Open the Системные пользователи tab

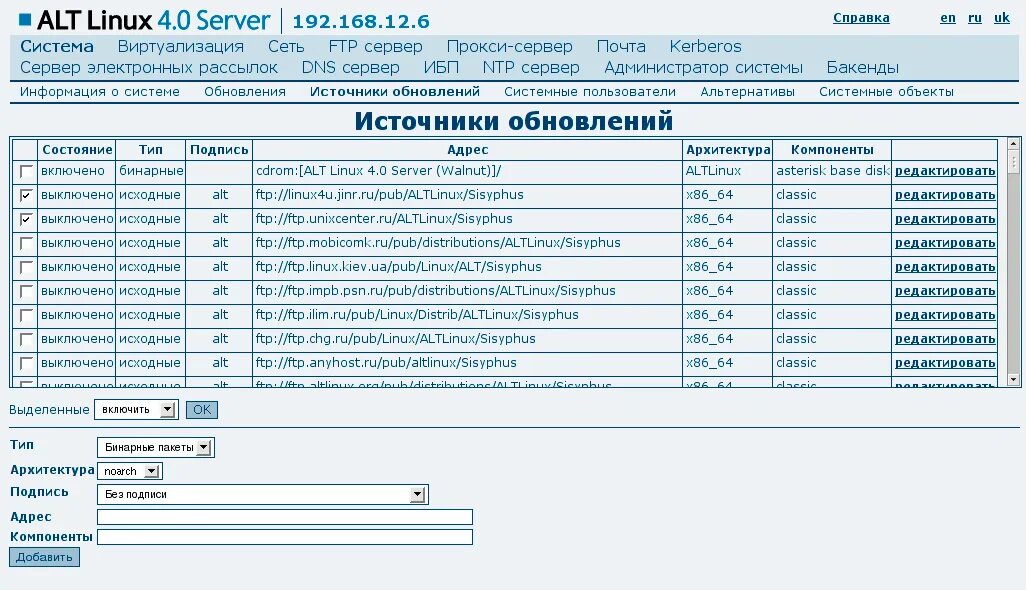pos(590,92)
